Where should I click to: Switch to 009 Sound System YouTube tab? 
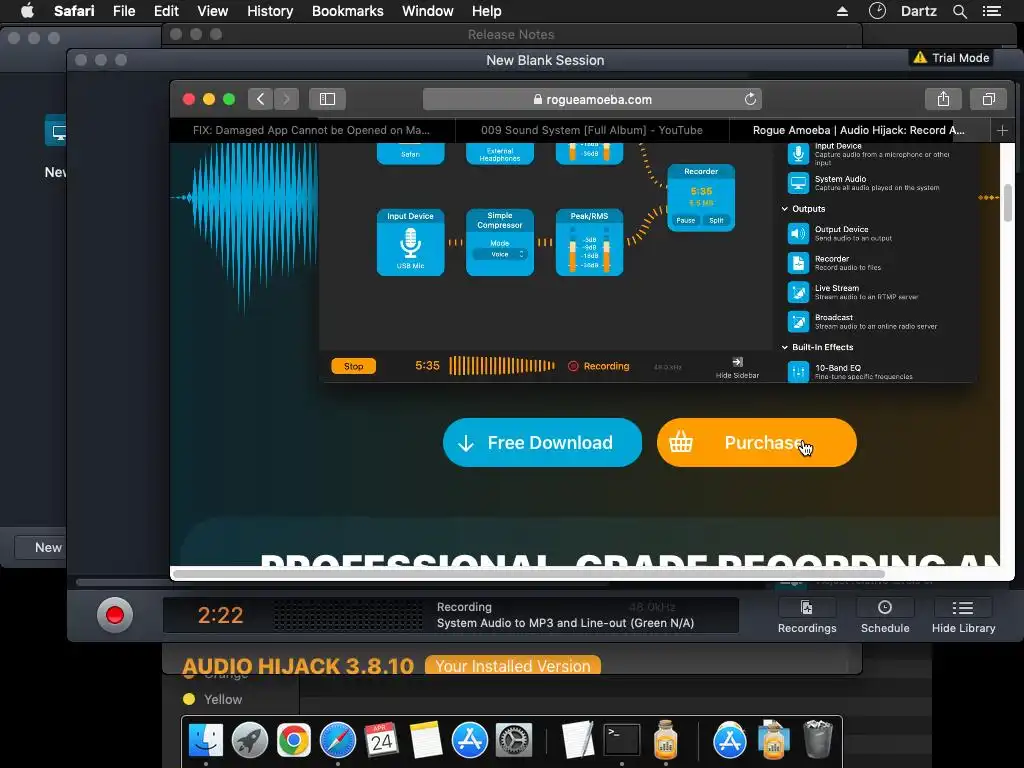592,130
